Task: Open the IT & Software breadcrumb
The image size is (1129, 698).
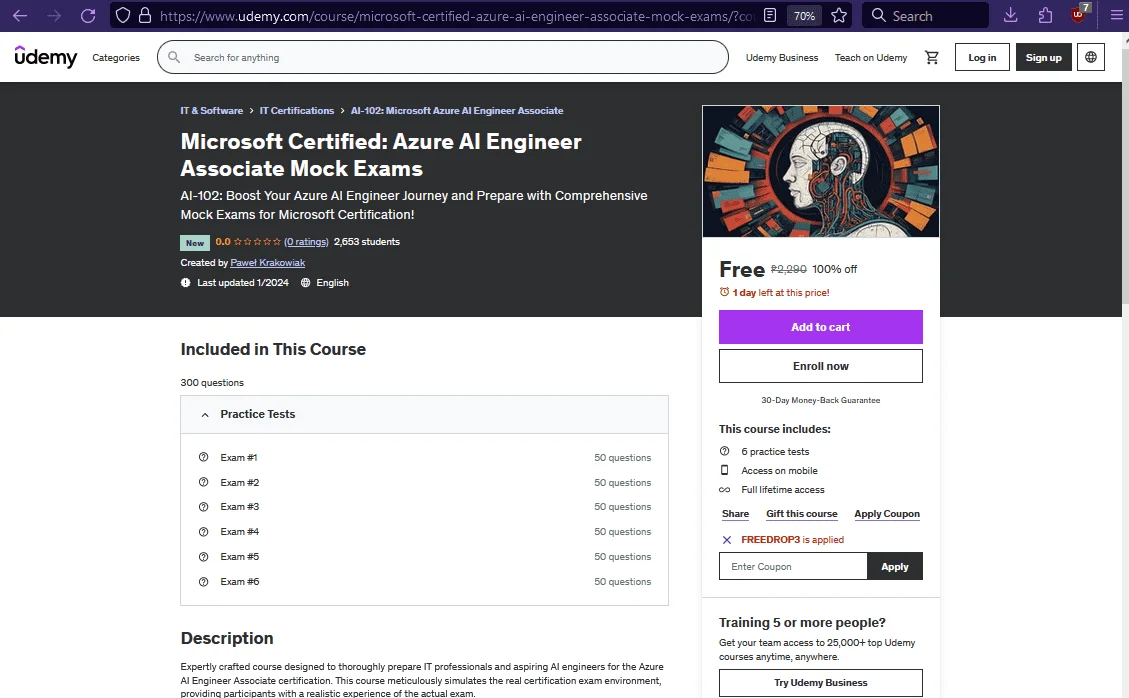Action: [x=212, y=110]
